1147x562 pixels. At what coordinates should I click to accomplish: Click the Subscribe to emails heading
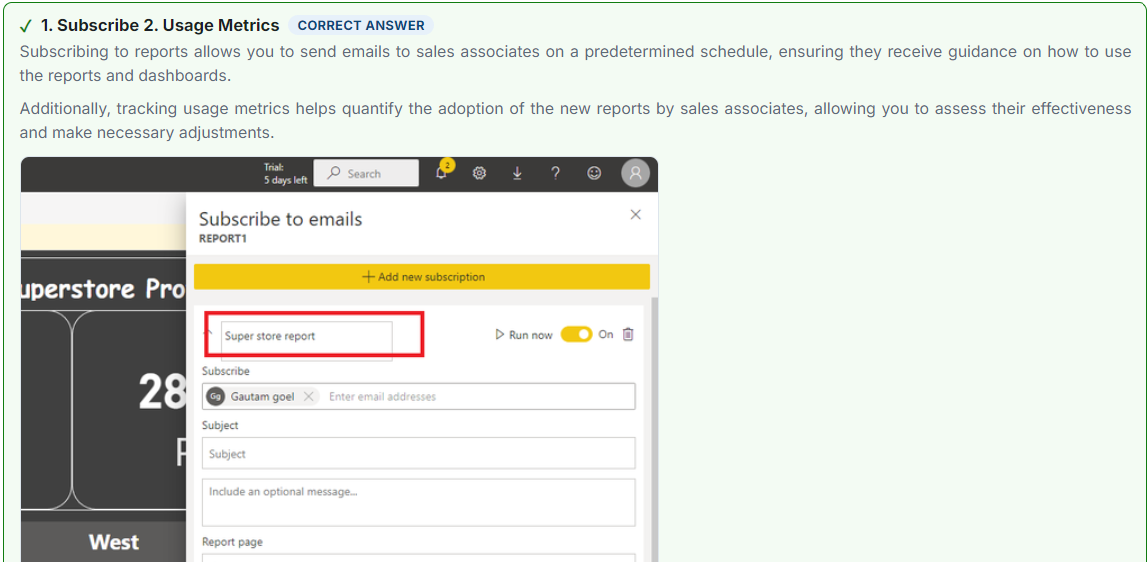pyautogui.click(x=280, y=219)
